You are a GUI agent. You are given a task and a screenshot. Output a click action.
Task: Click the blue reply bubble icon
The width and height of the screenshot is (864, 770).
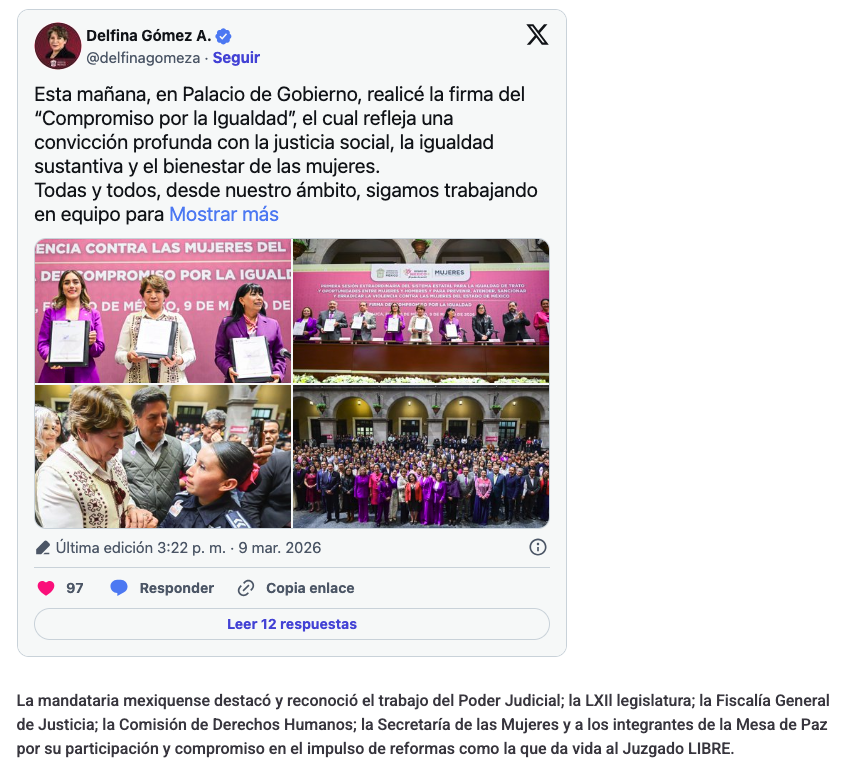[x=119, y=588]
